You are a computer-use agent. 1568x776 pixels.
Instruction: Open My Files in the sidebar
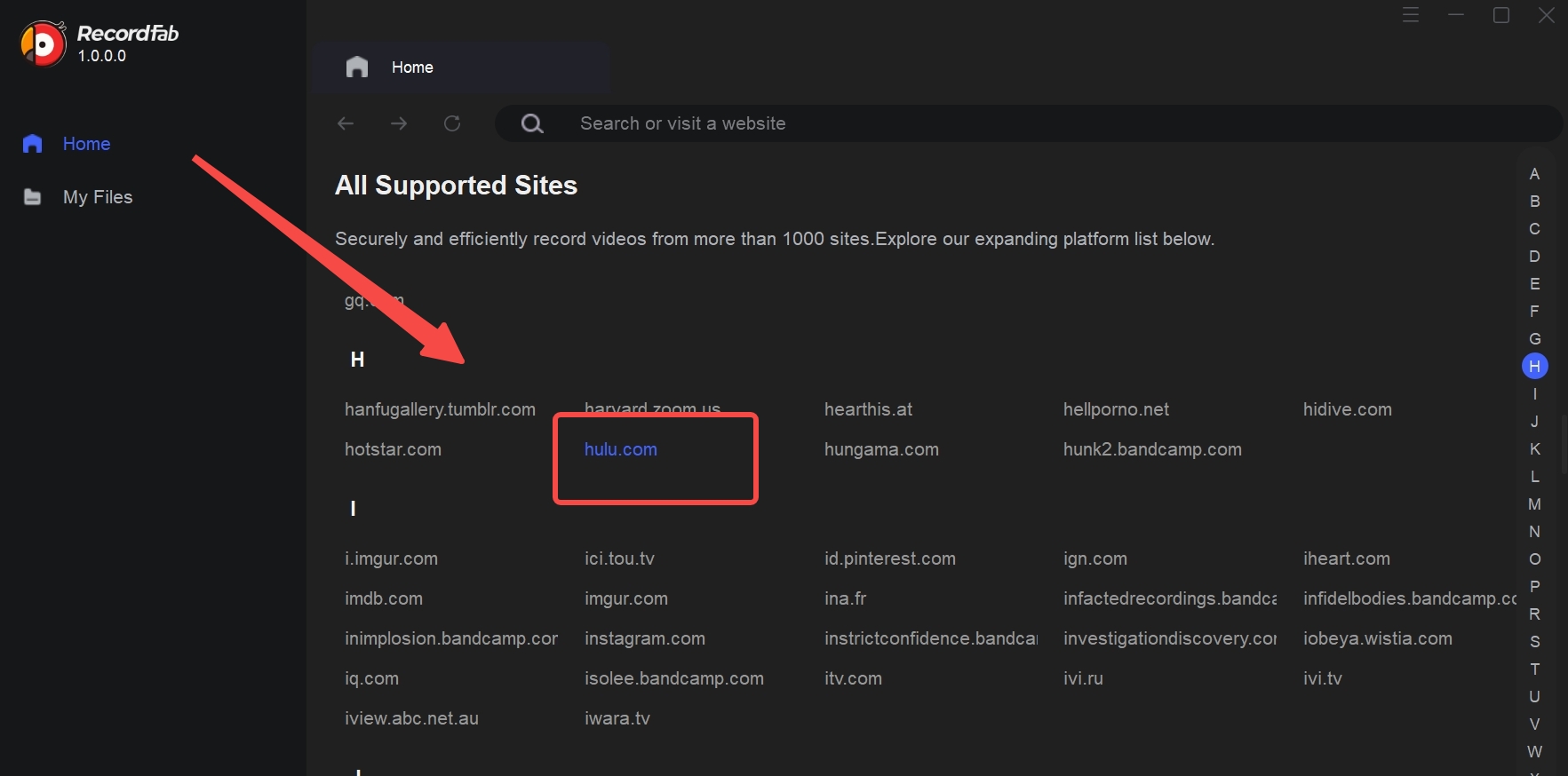(98, 197)
